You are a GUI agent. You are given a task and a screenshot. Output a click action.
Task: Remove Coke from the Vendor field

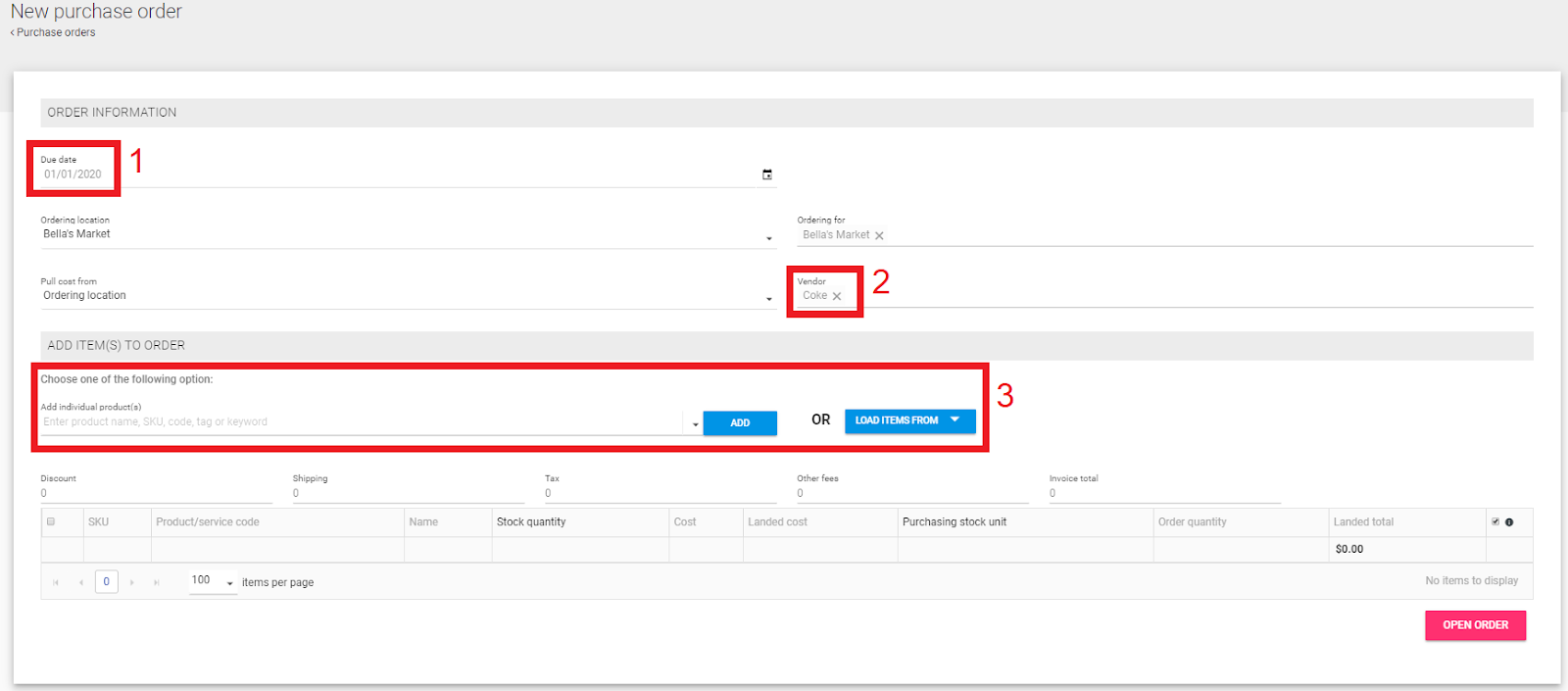[837, 296]
